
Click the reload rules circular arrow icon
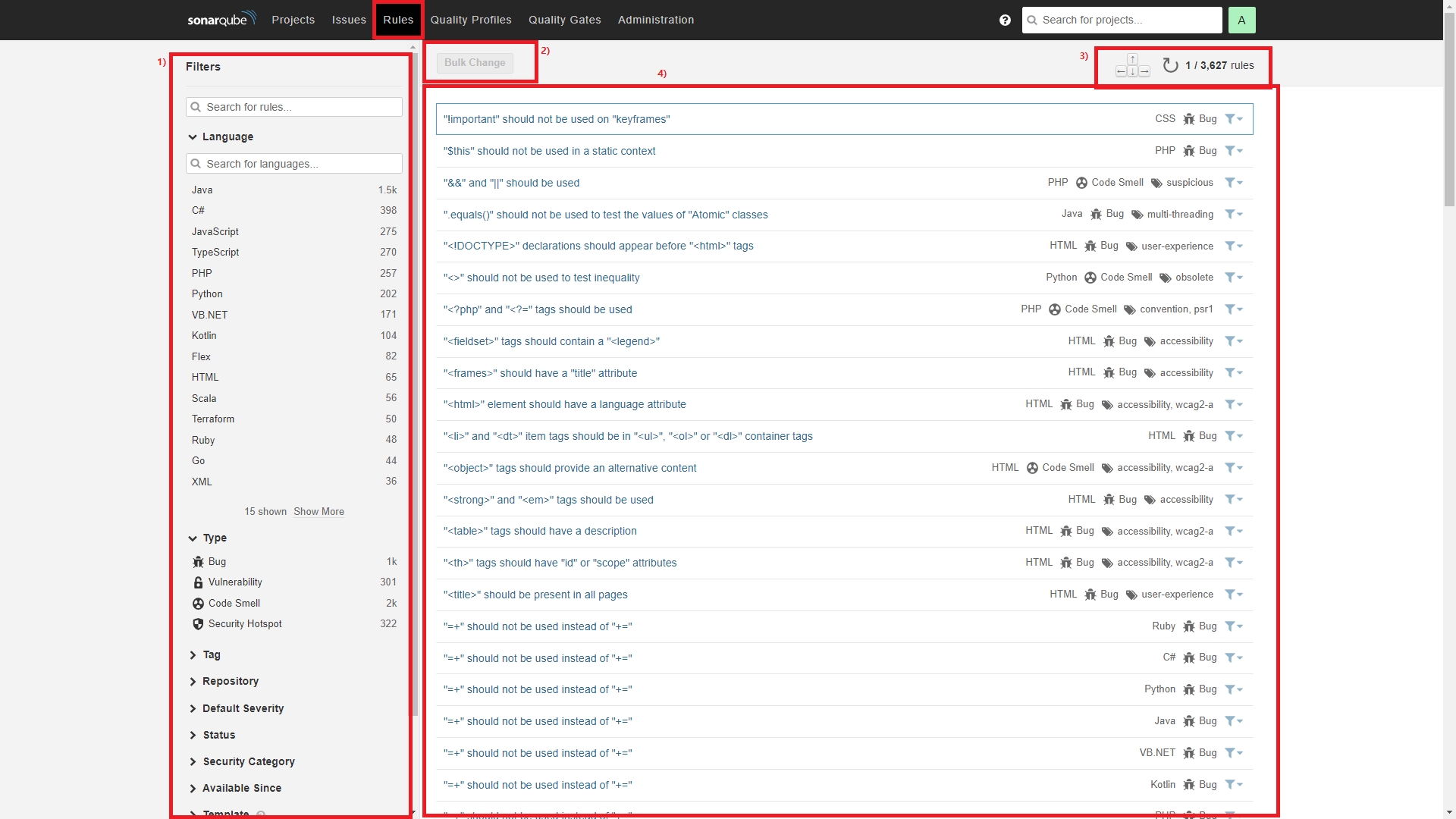(1170, 66)
